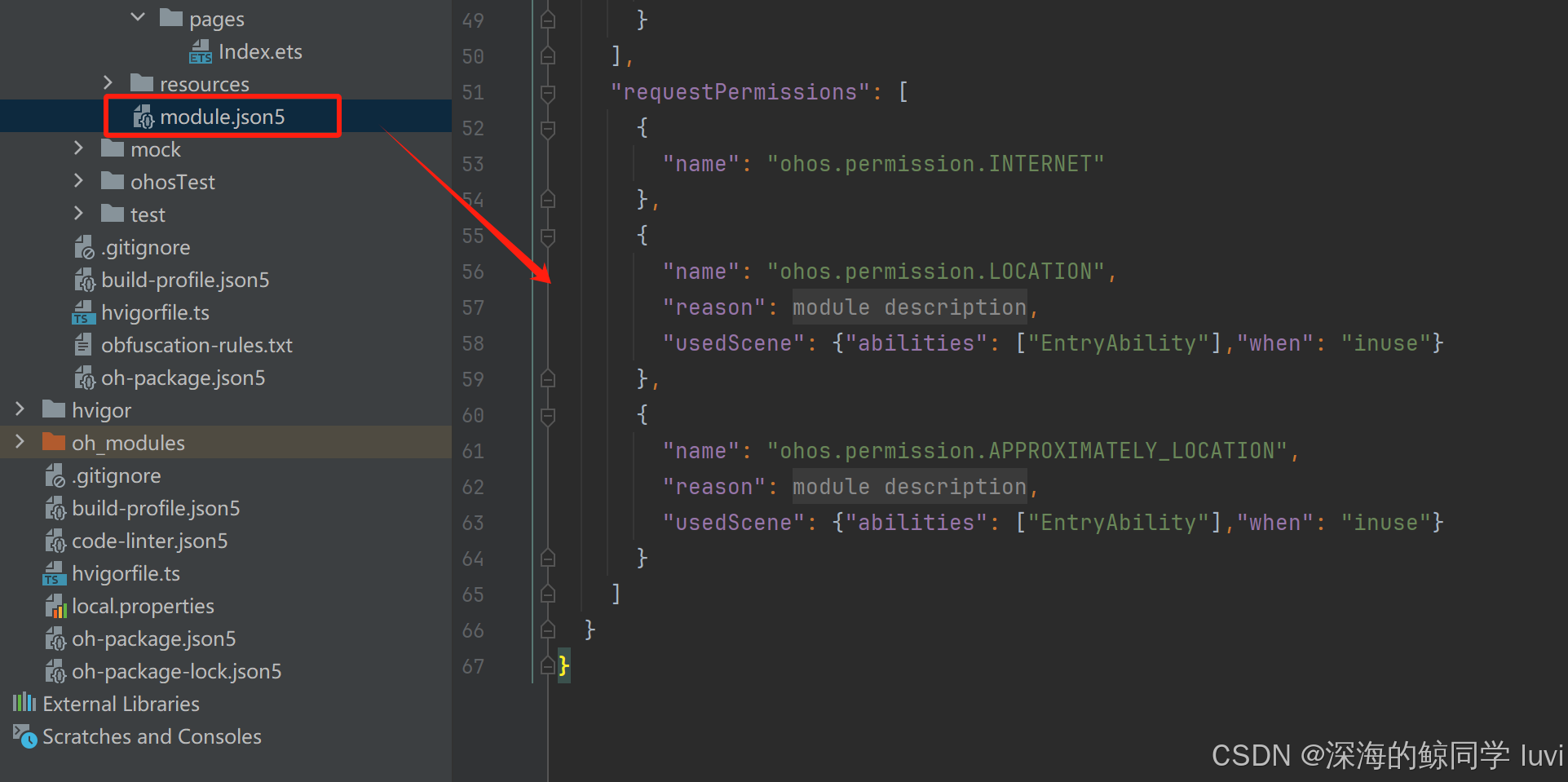Toggle fold marker on line 60
The height and width of the screenshot is (782, 1568).
pyautogui.click(x=548, y=416)
